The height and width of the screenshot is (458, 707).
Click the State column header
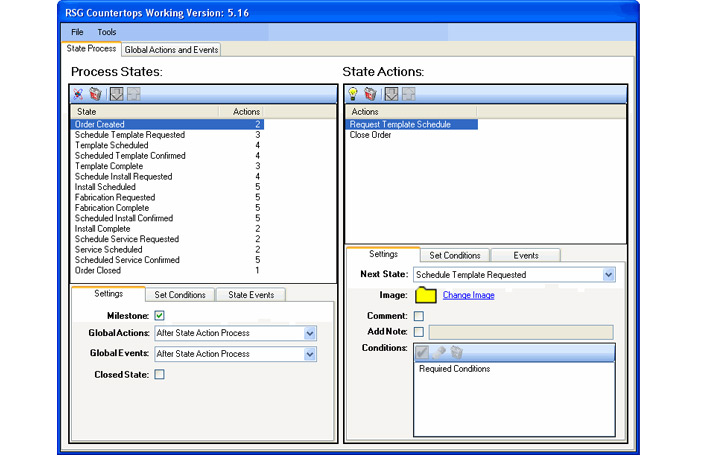(x=145, y=111)
